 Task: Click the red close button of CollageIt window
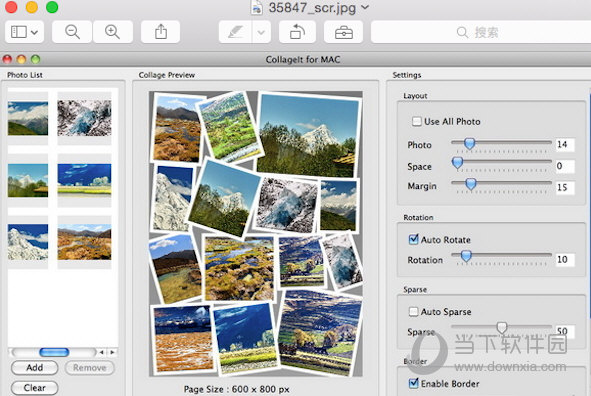point(7,59)
